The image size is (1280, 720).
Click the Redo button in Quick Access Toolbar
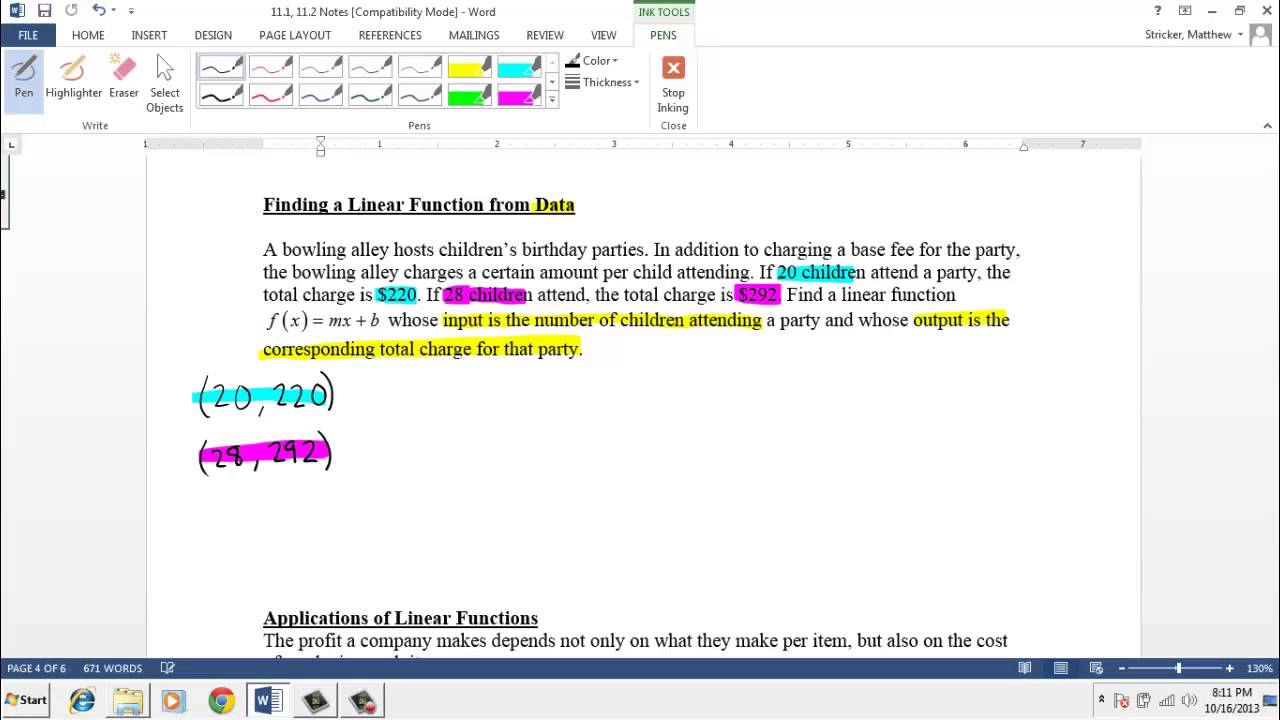click(x=71, y=11)
